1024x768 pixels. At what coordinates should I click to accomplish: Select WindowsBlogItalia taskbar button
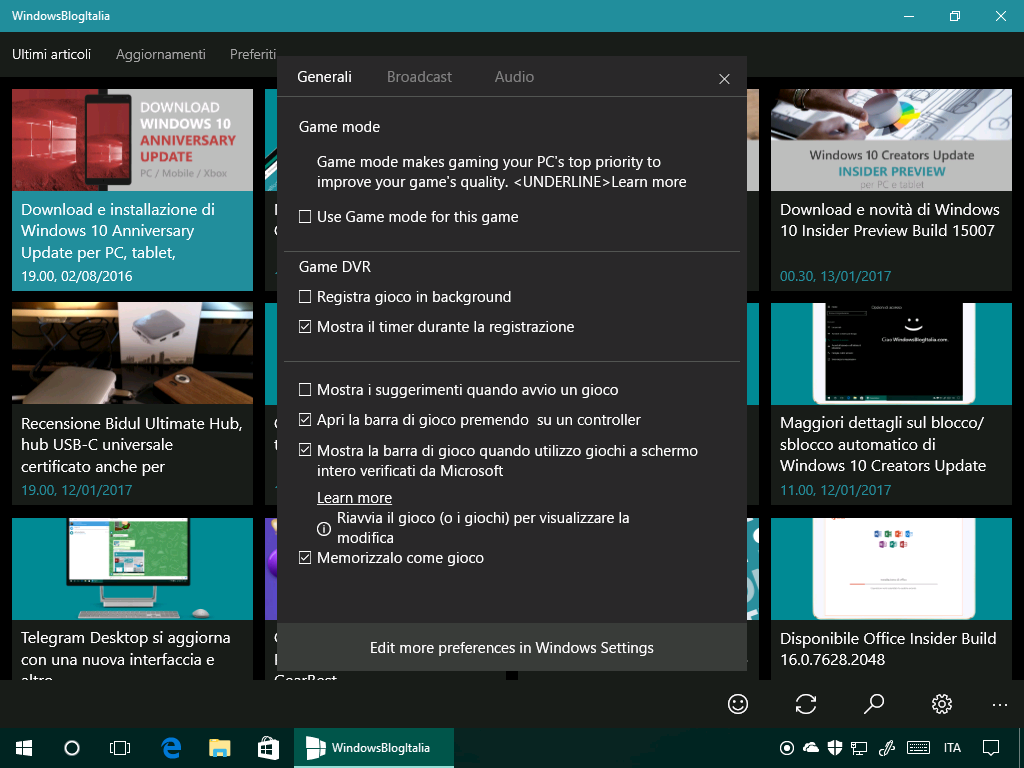[x=374, y=748]
